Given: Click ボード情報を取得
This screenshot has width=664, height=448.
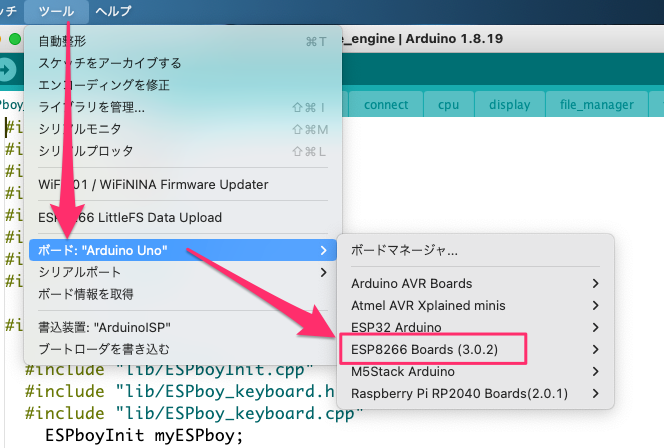Looking at the screenshot, I should [86, 294].
